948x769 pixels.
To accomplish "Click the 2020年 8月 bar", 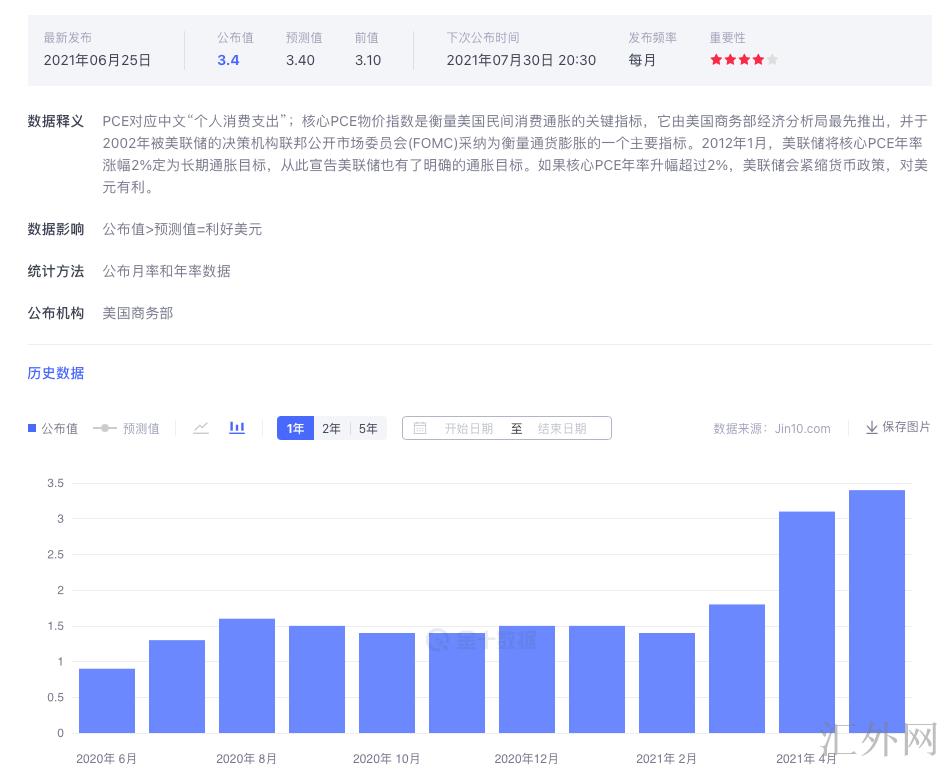I will (247, 675).
